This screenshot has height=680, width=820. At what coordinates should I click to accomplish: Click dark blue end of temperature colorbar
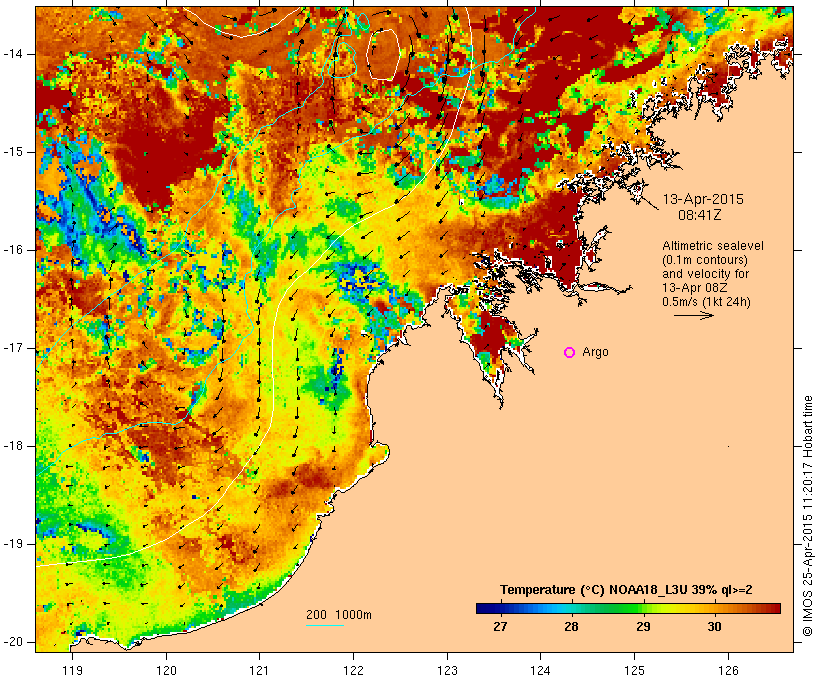click(484, 608)
